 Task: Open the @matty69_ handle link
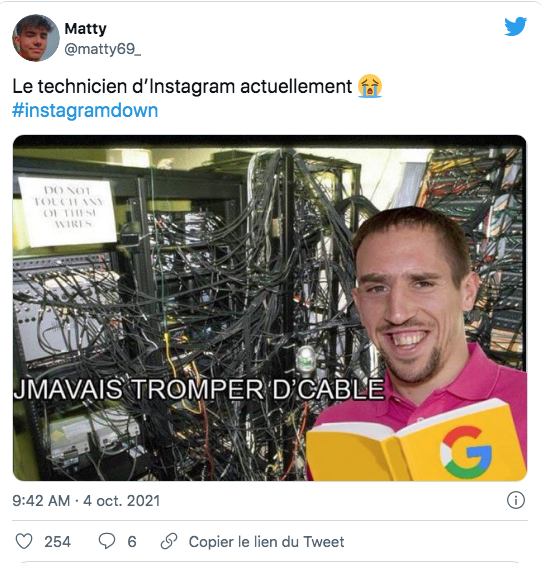(103, 49)
